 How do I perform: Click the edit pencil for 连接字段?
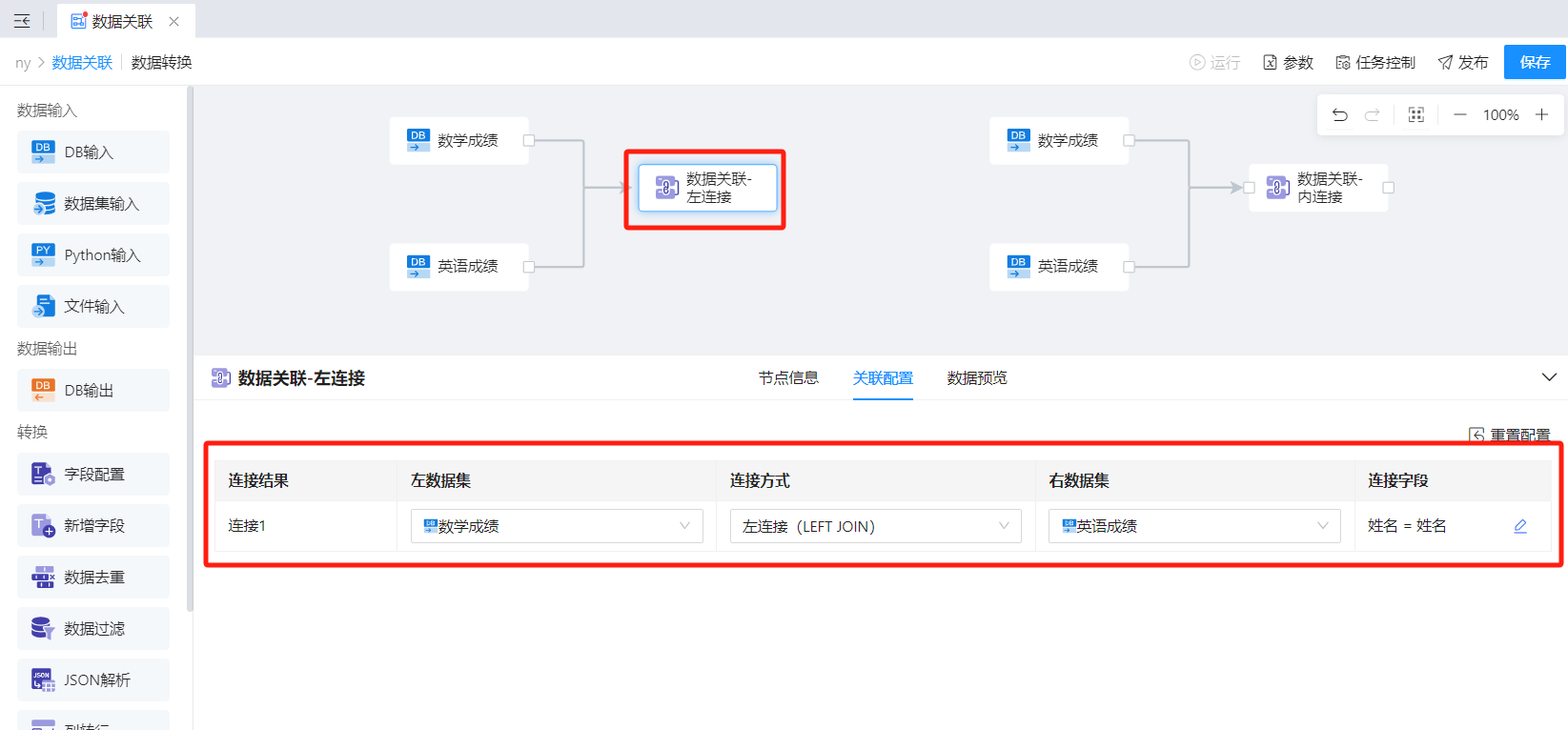(1520, 526)
